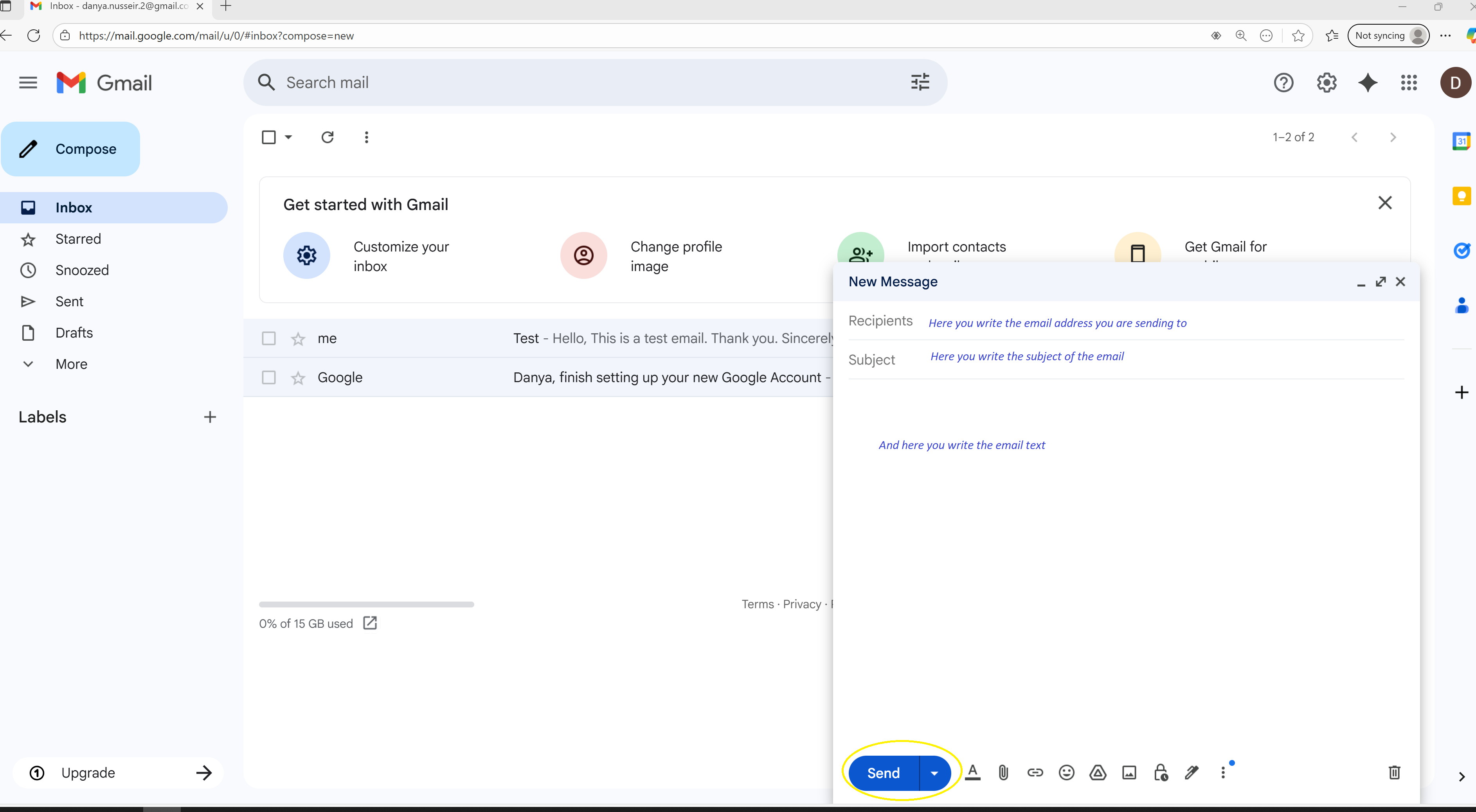Hide the side panel chevron
1476x812 pixels.
1461,777
